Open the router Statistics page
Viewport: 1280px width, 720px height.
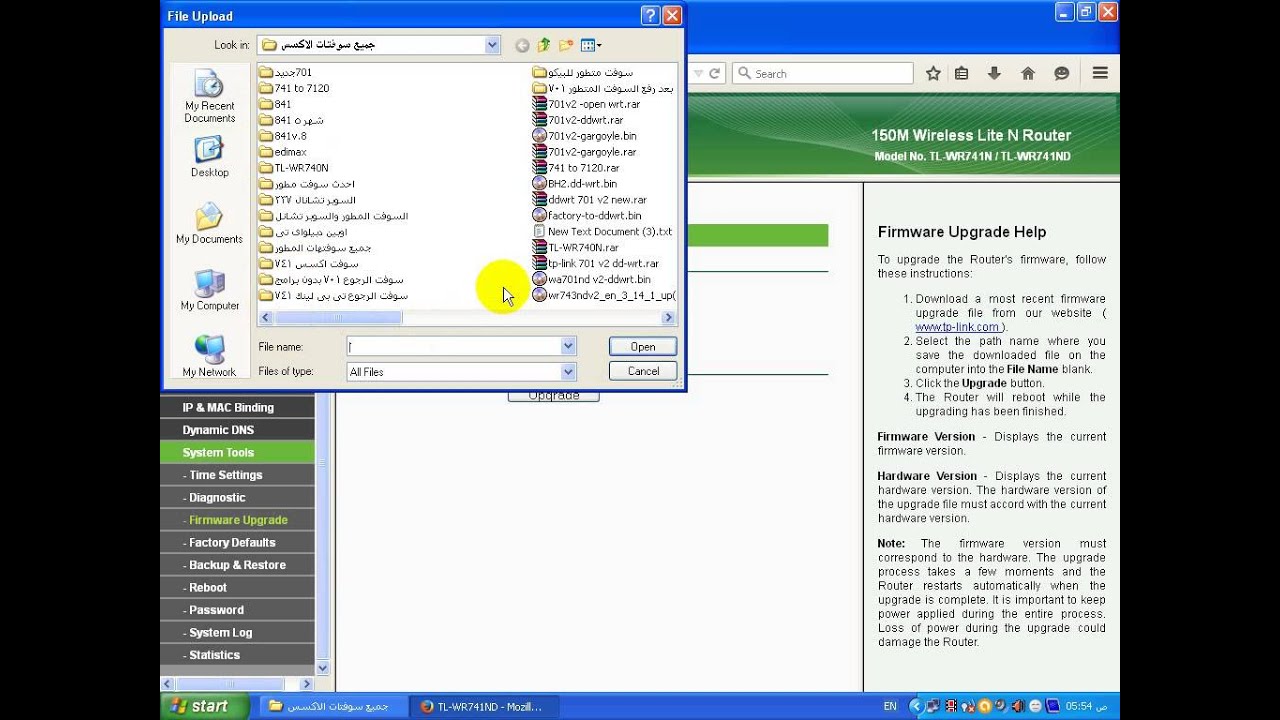tap(237, 655)
